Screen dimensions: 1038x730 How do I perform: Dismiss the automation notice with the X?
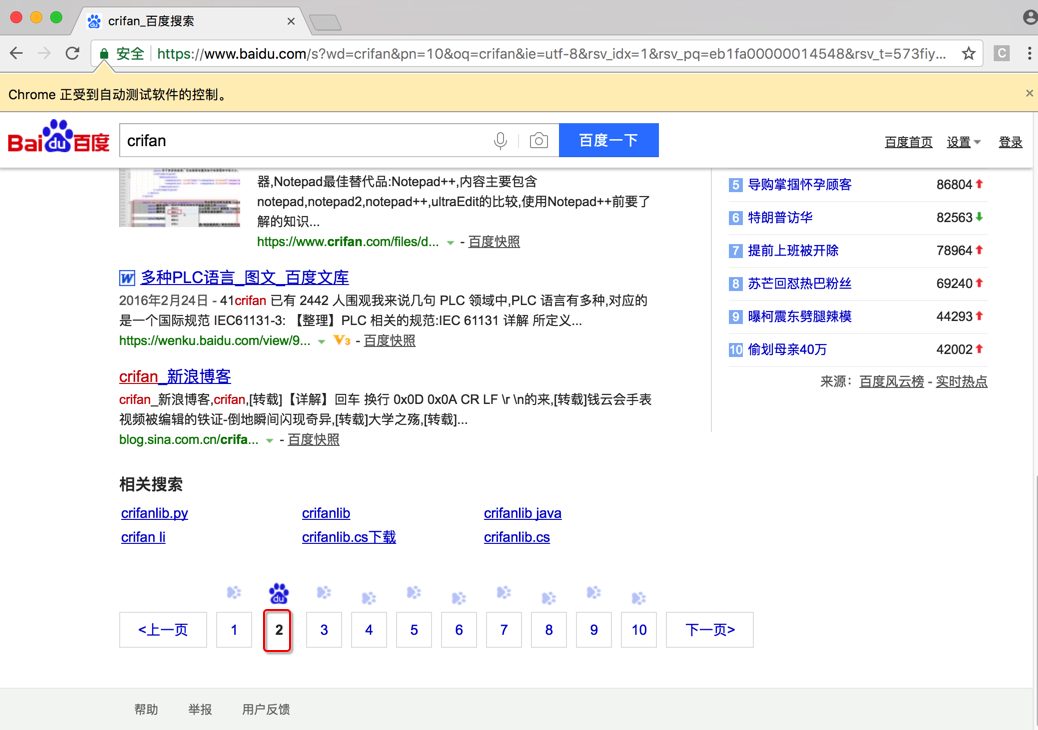1029,93
